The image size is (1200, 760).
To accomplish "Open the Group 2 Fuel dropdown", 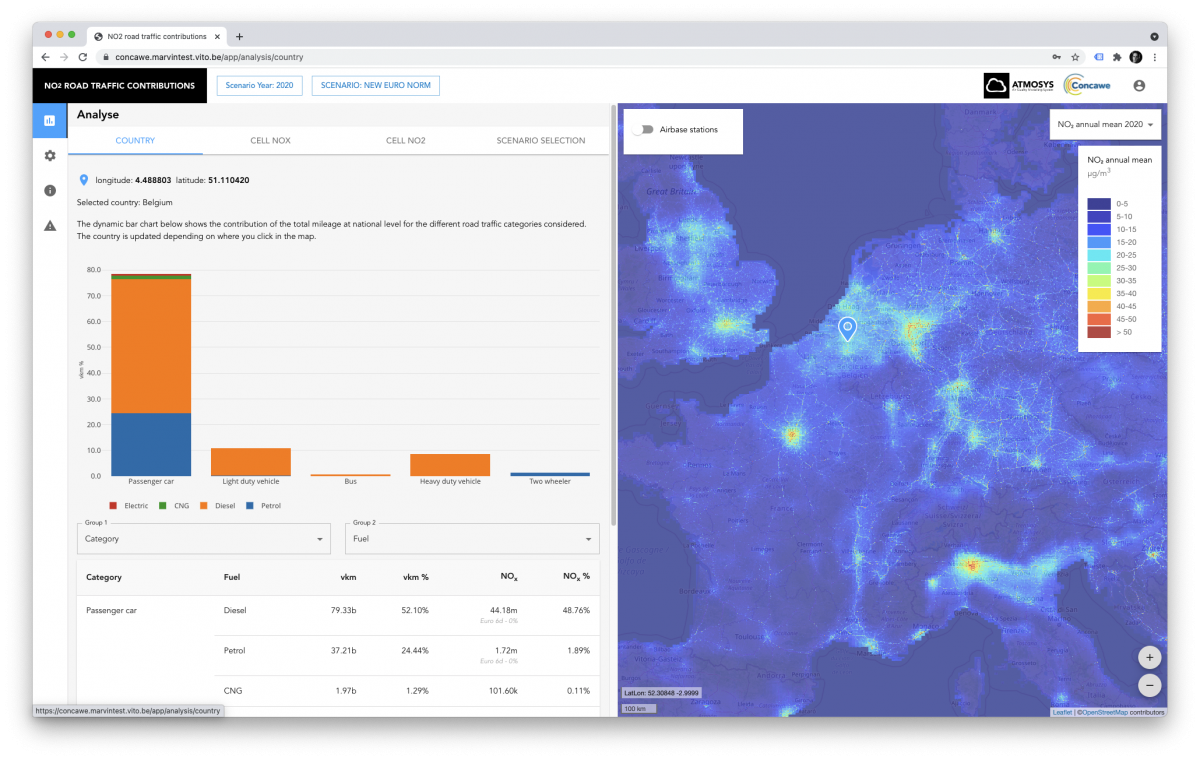I will (x=471, y=539).
